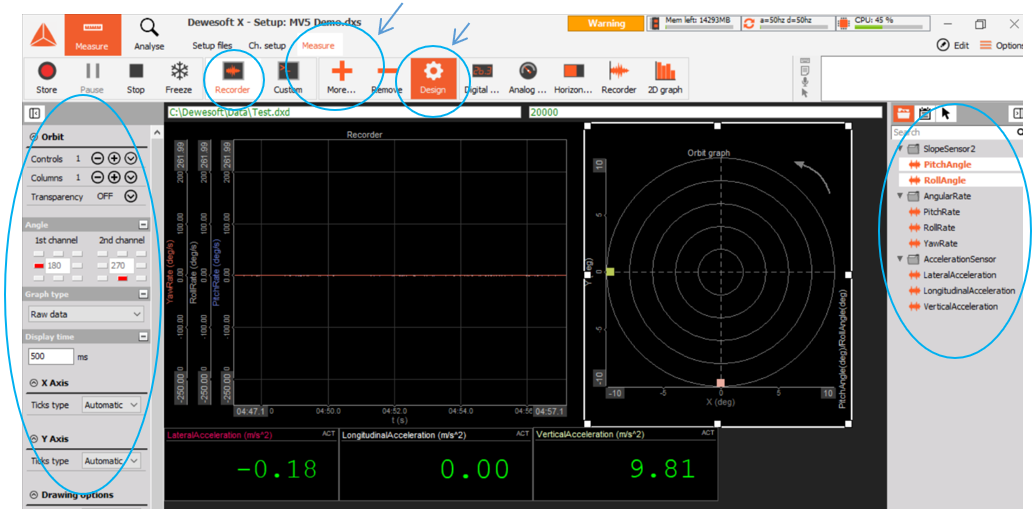Click the orange Warning indicator

606,24
